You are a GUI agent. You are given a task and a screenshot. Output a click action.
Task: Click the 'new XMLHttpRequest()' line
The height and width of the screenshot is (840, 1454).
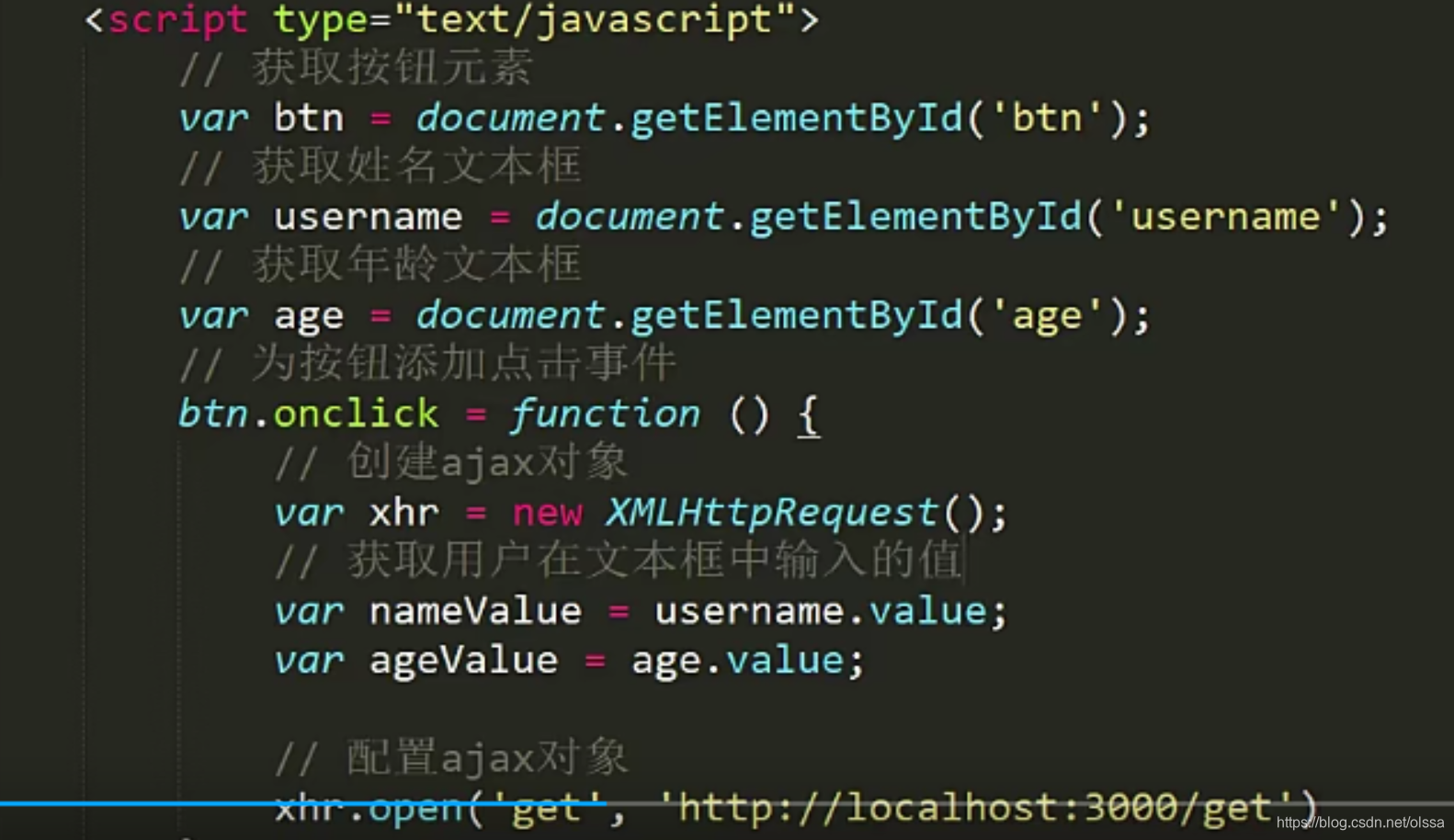(641, 513)
